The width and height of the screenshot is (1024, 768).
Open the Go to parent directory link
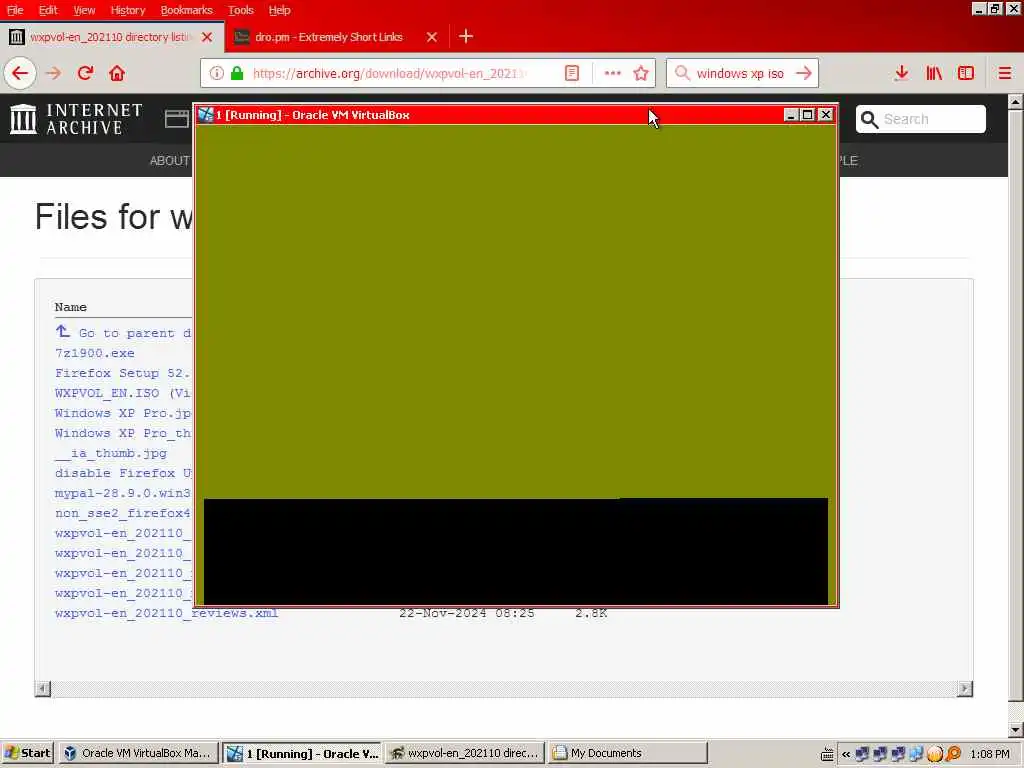pos(135,333)
